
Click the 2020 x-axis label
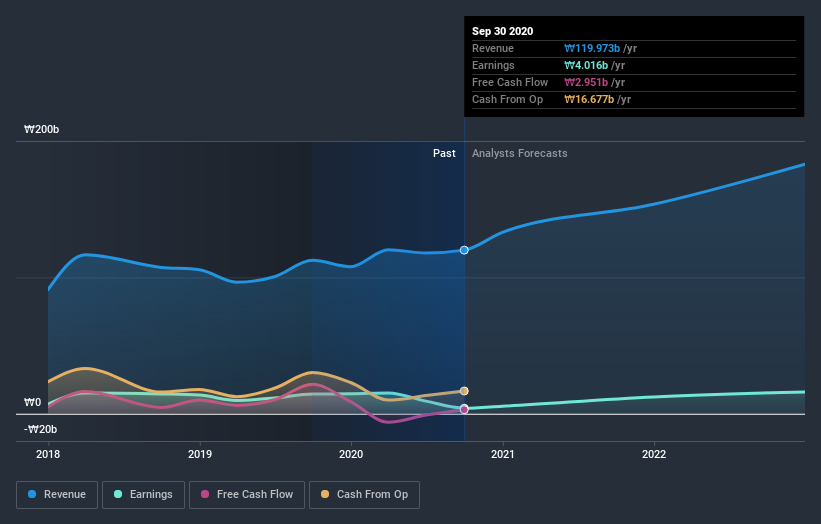tap(351, 454)
